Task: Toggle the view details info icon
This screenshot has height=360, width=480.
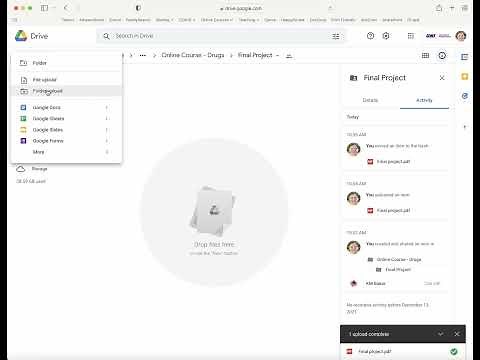Action: click(x=442, y=56)
